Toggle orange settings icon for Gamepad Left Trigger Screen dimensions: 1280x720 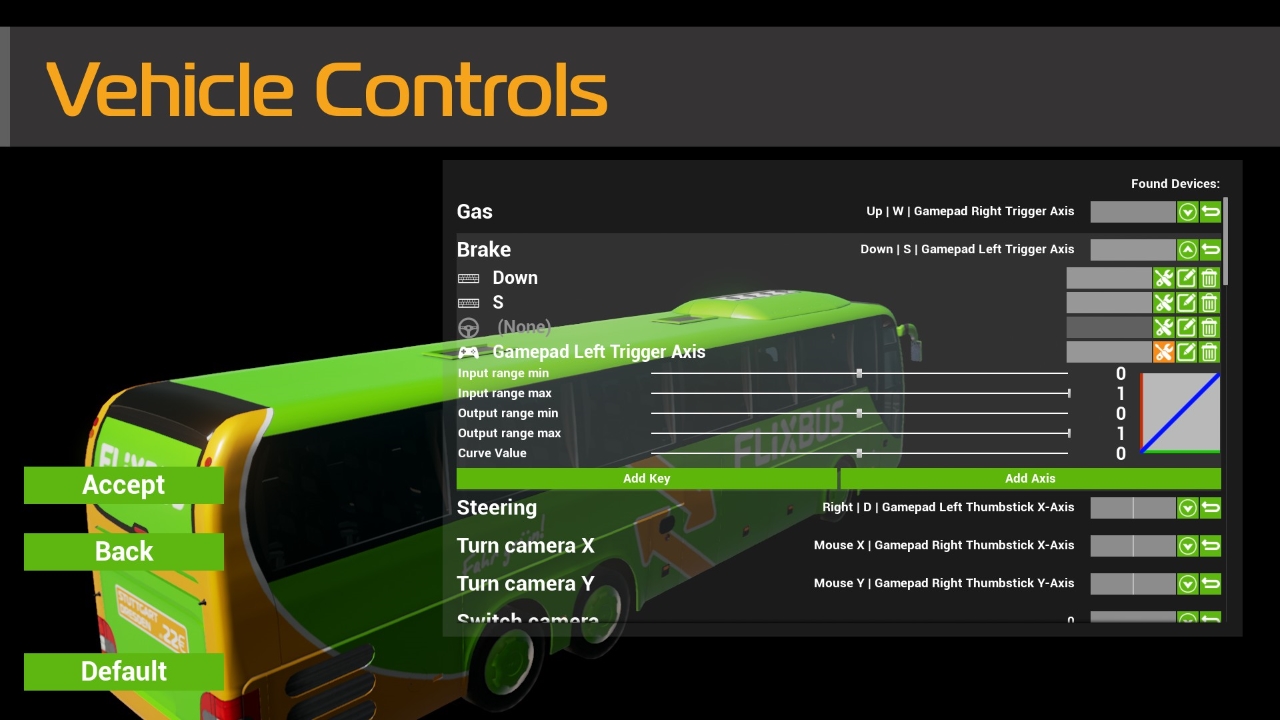tap(1163, 352)
